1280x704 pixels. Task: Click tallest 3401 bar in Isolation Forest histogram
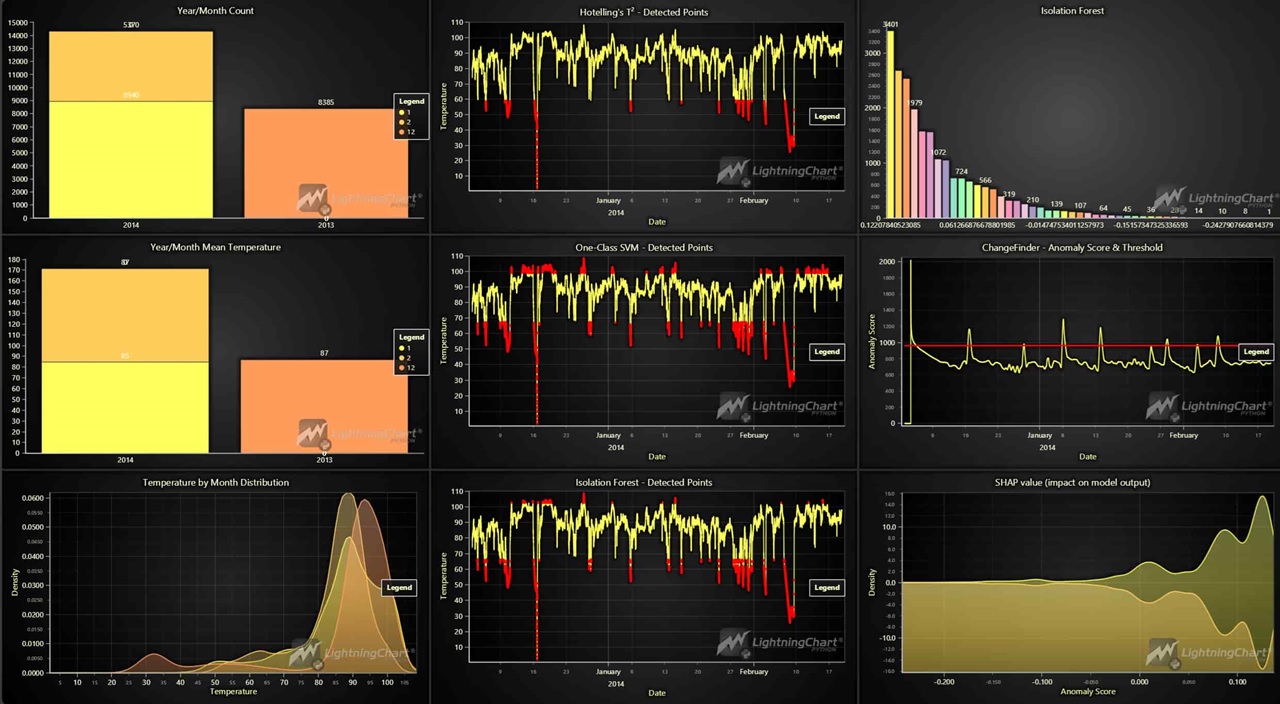click(890, 124)
